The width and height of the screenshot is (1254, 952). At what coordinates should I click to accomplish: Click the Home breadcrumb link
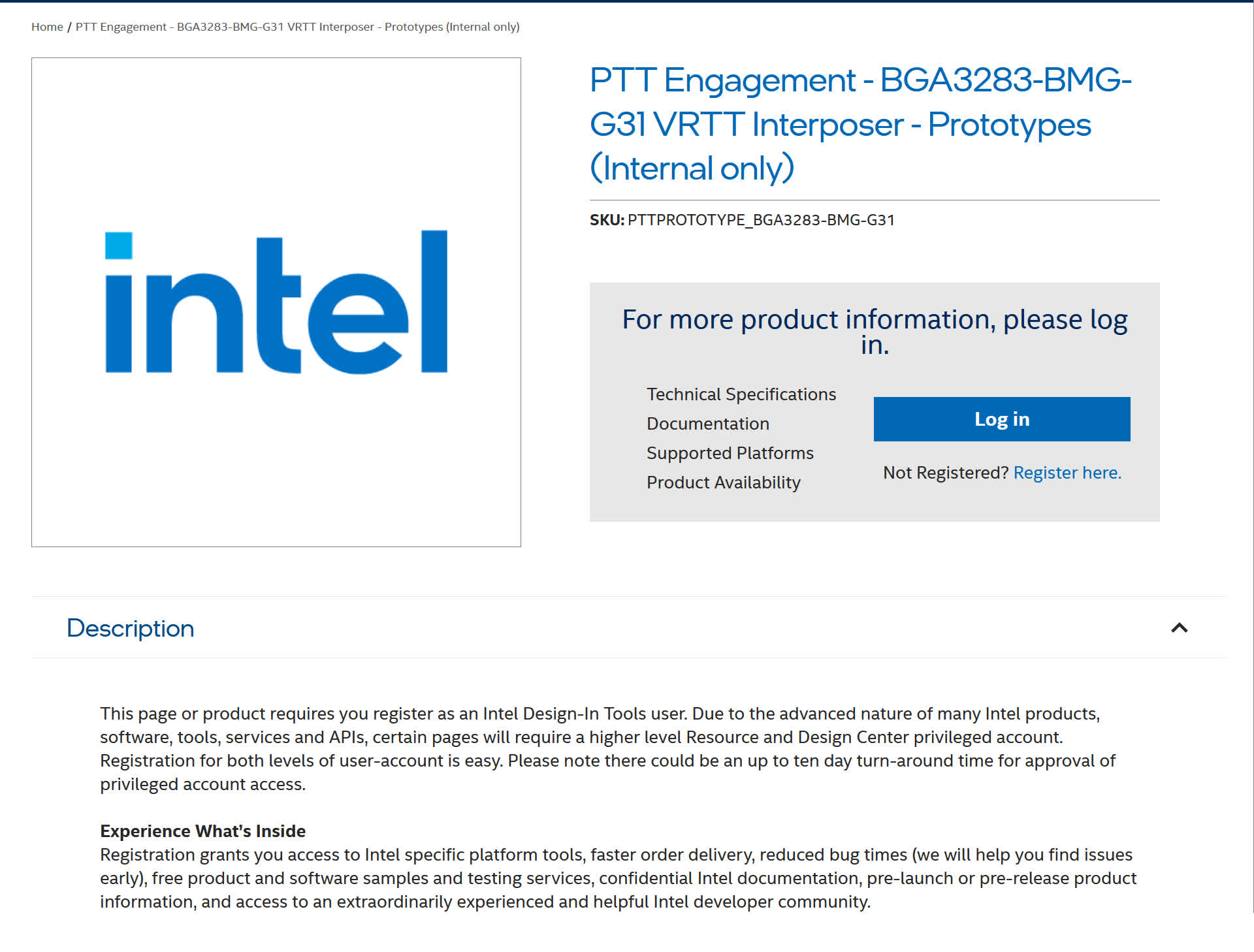click(x=47, y=27)
